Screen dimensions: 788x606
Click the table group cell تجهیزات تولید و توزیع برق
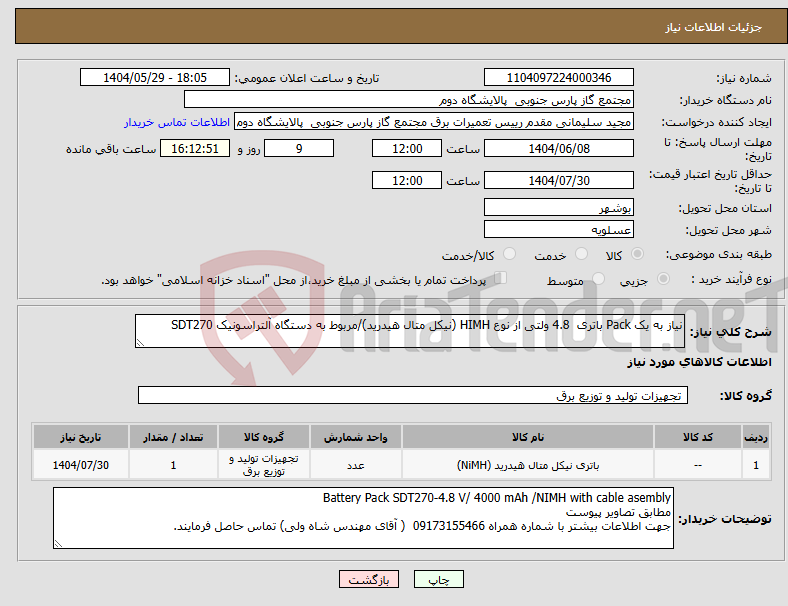[x=264, y=465]
